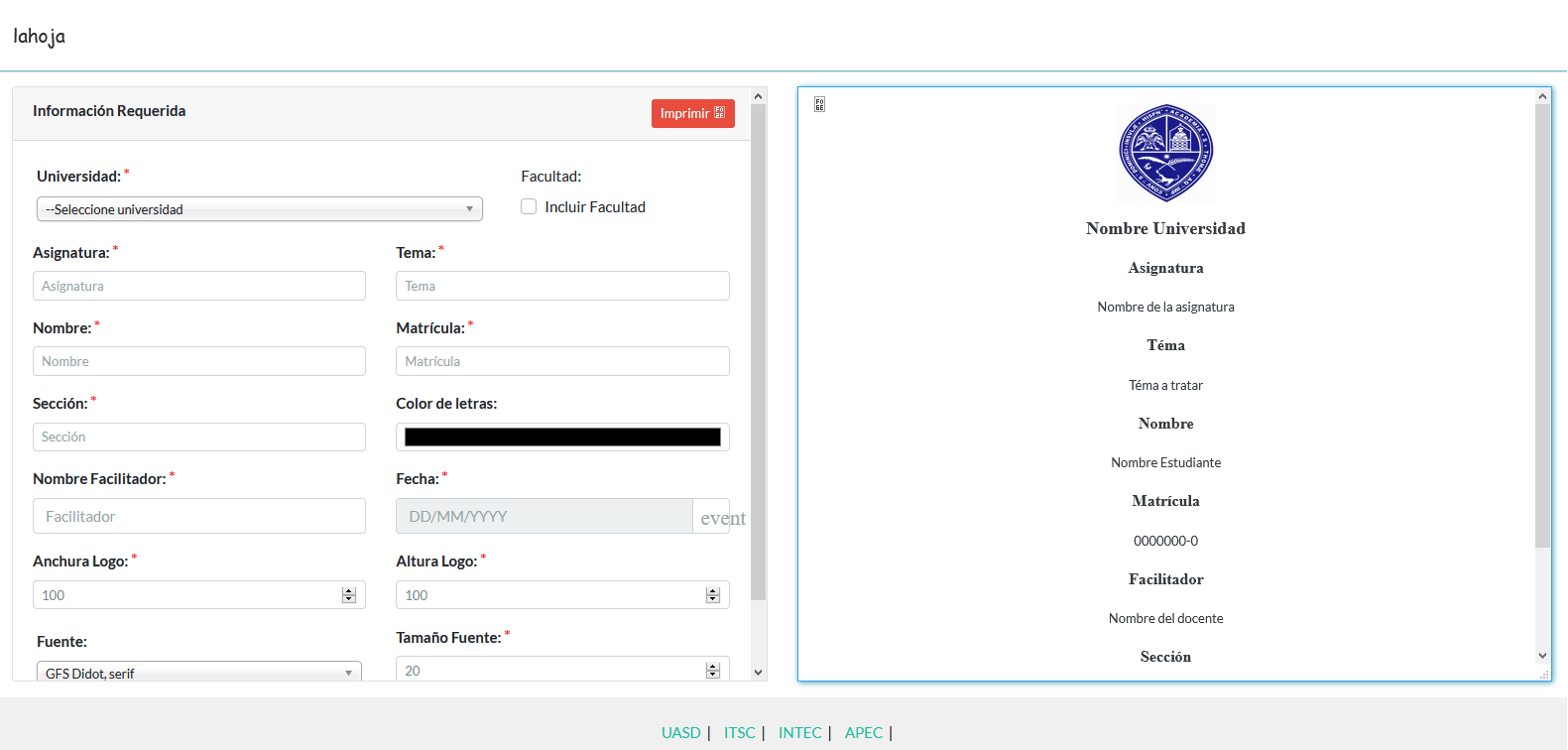Enable the Incluir Facultad checkbox

pos(529,206)
